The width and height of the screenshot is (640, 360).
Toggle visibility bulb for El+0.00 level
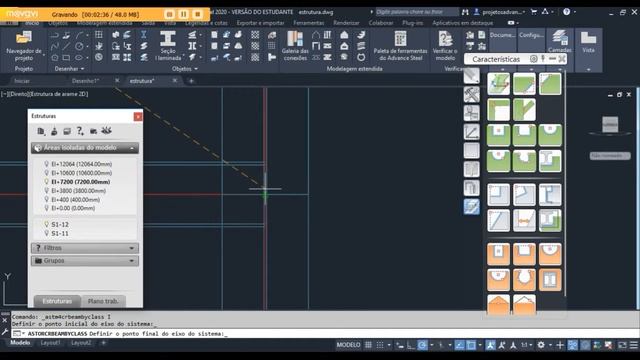tap(47, 208)
